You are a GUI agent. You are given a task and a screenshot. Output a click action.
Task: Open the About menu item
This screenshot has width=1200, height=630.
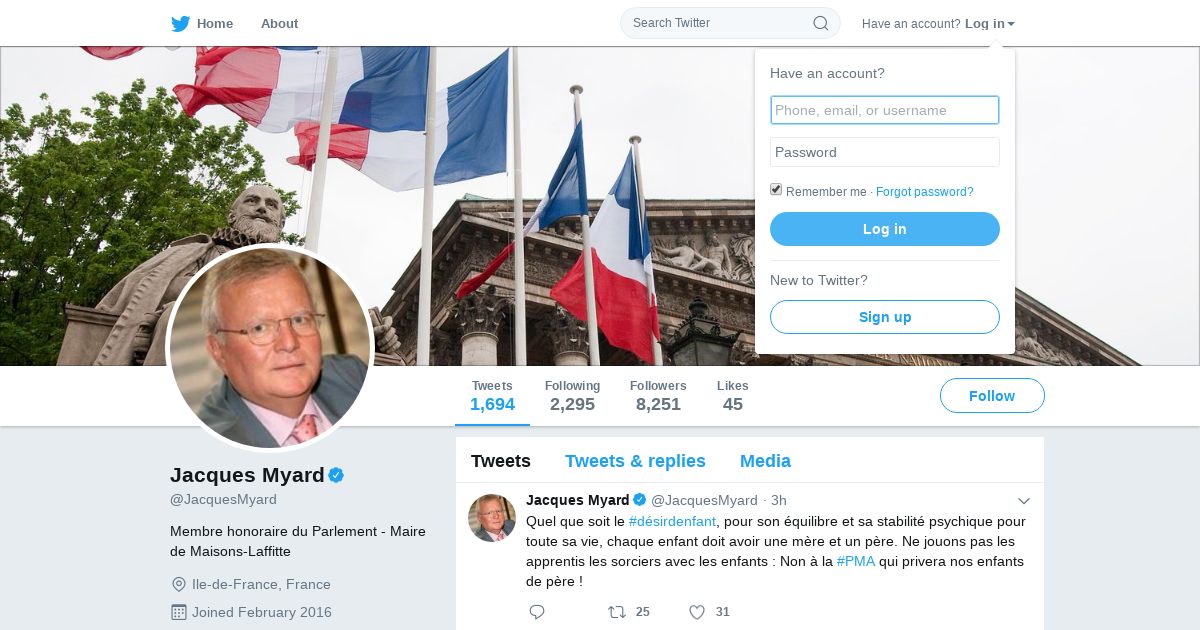click(x=279, y=24)
